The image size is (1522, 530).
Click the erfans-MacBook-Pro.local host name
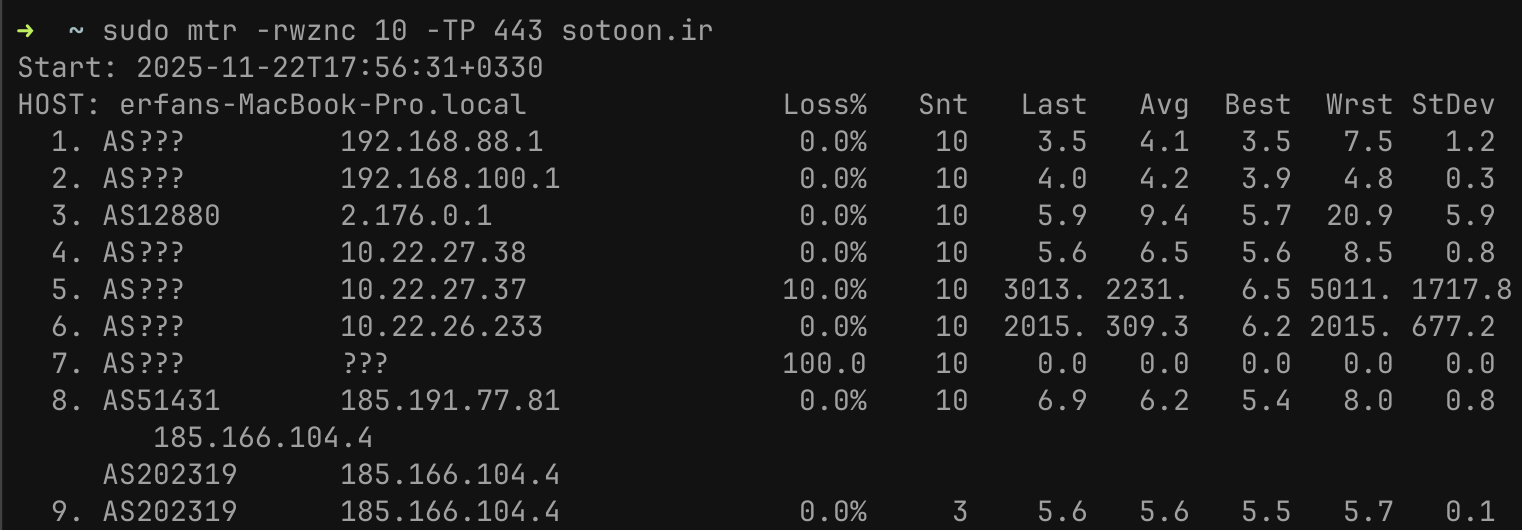[322, 105]
